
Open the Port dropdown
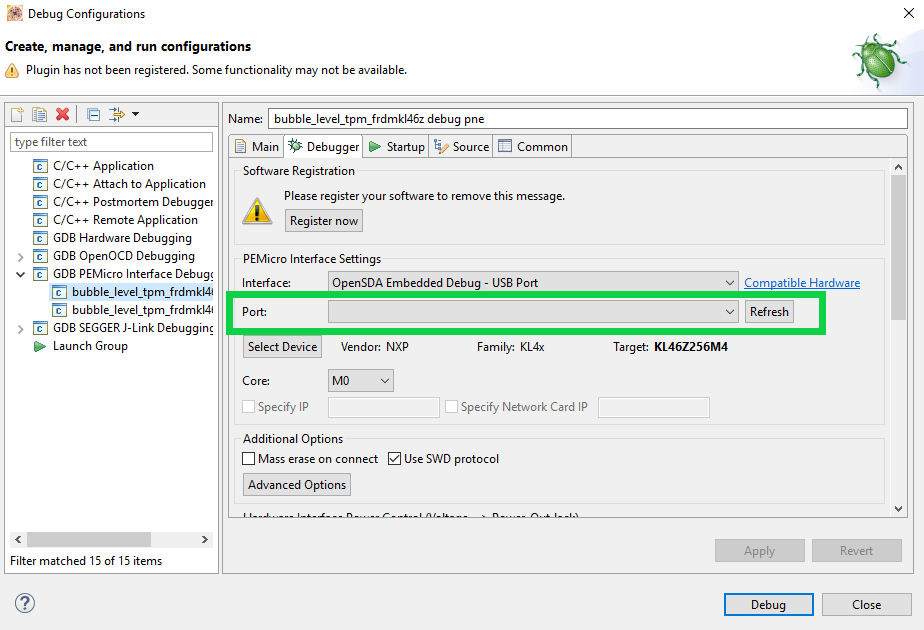coord(533,312)
